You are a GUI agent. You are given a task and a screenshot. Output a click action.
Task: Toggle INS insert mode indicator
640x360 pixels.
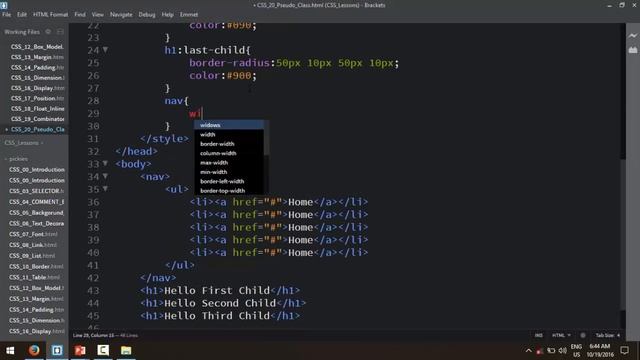(x=539, y=335)
